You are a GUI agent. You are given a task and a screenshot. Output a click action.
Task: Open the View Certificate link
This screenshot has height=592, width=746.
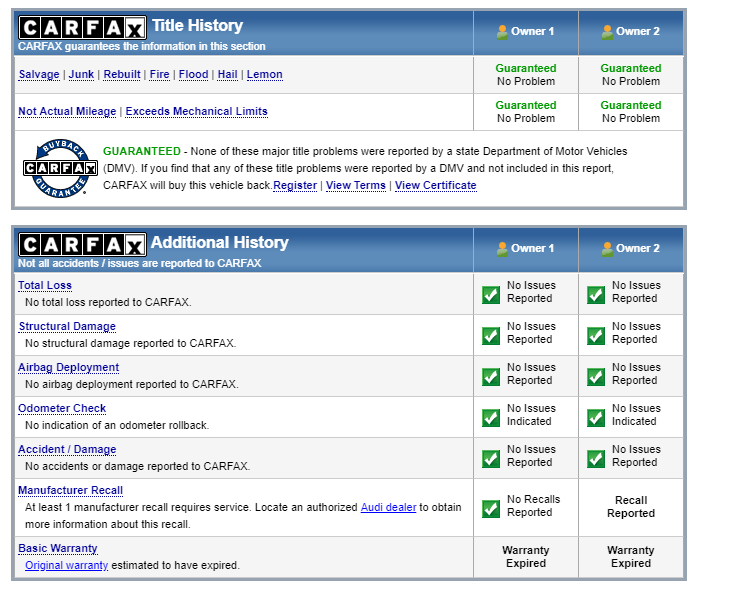coord(435,186)
